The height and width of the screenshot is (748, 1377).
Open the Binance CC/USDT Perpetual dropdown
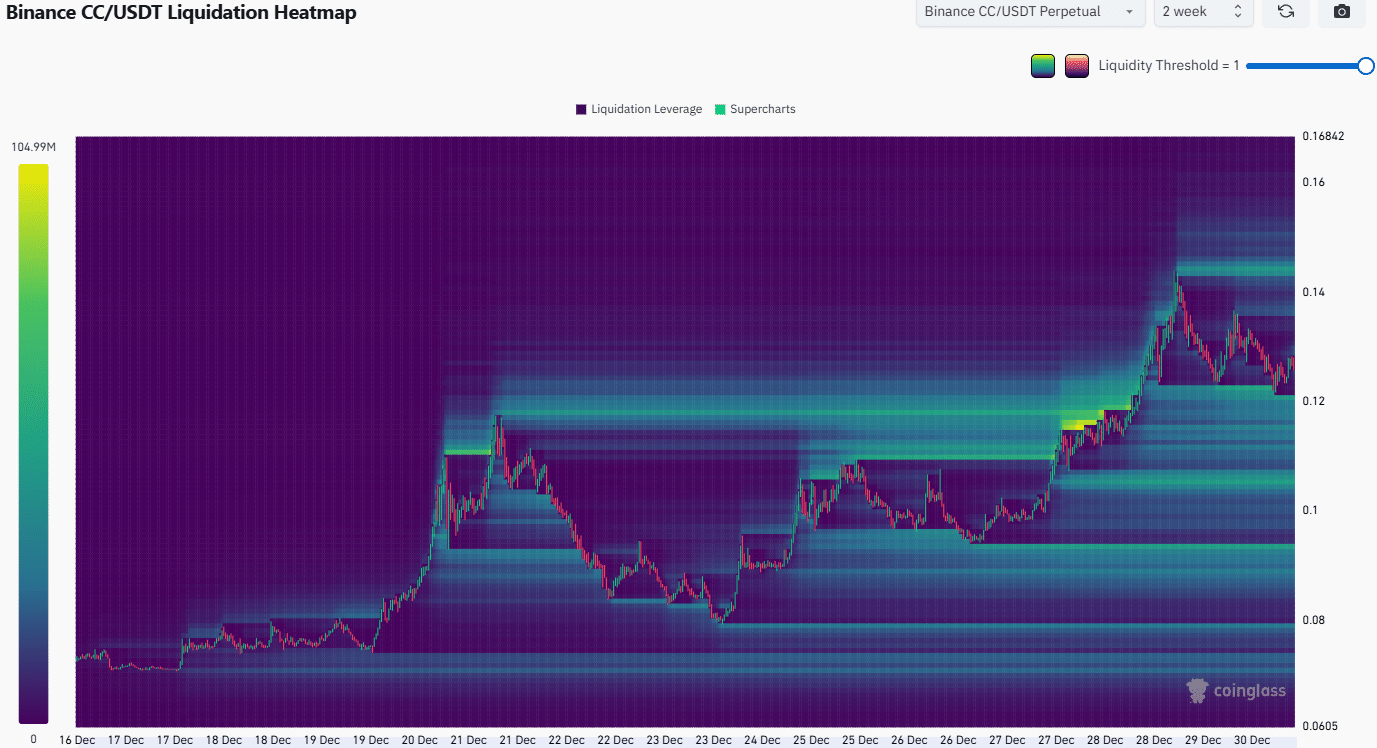(x=1031, y=12)
